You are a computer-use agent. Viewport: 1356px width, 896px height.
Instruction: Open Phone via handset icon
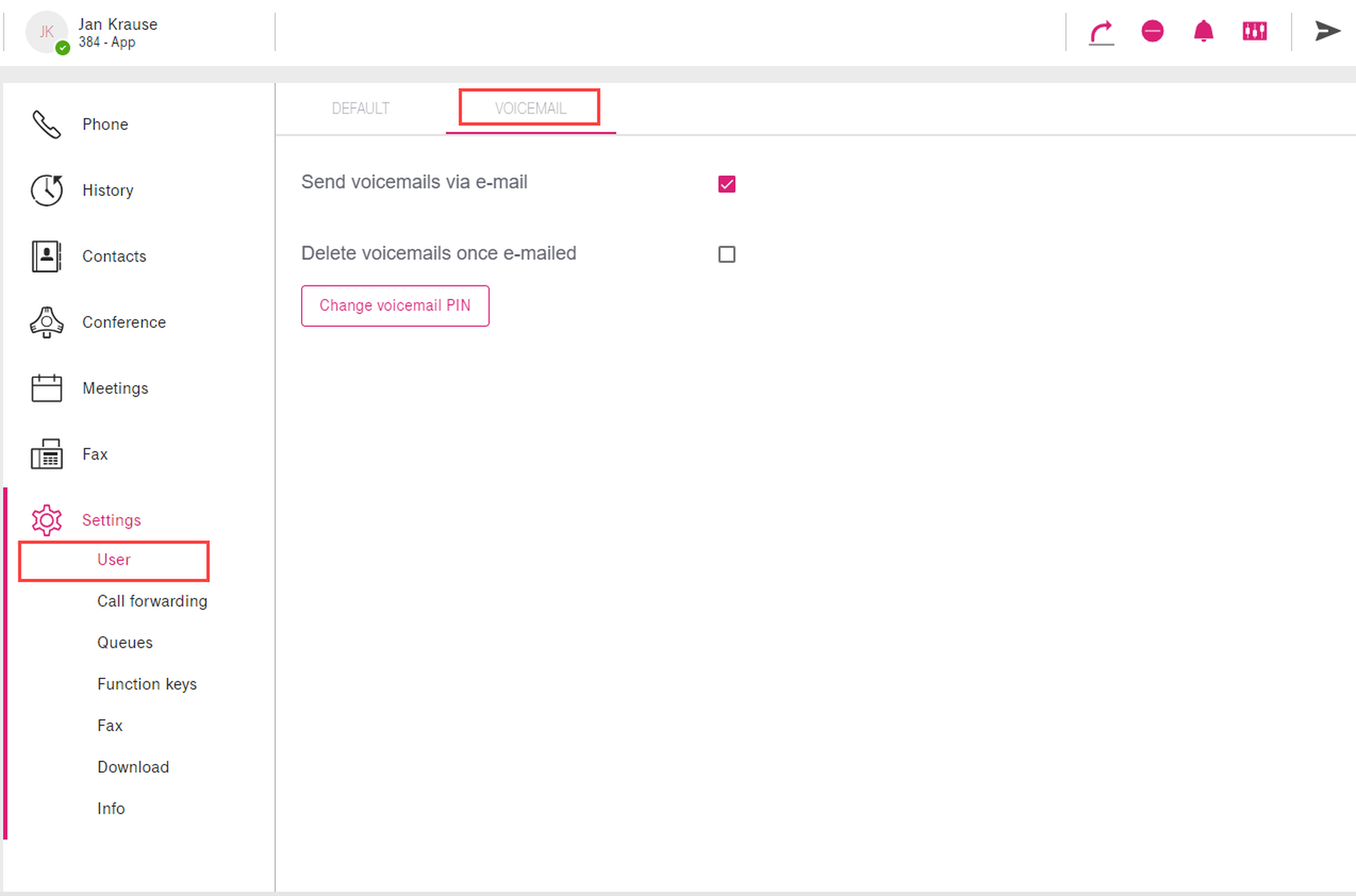(x=46, y=125)
